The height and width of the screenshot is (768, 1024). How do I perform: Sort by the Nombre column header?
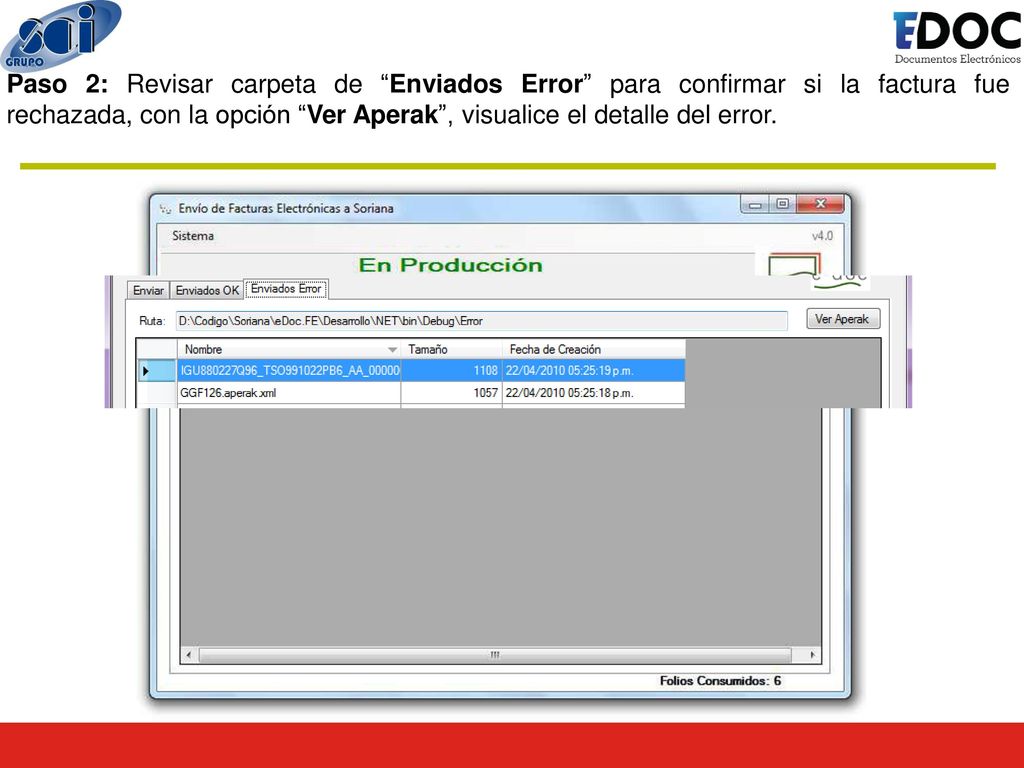point(289,349)
